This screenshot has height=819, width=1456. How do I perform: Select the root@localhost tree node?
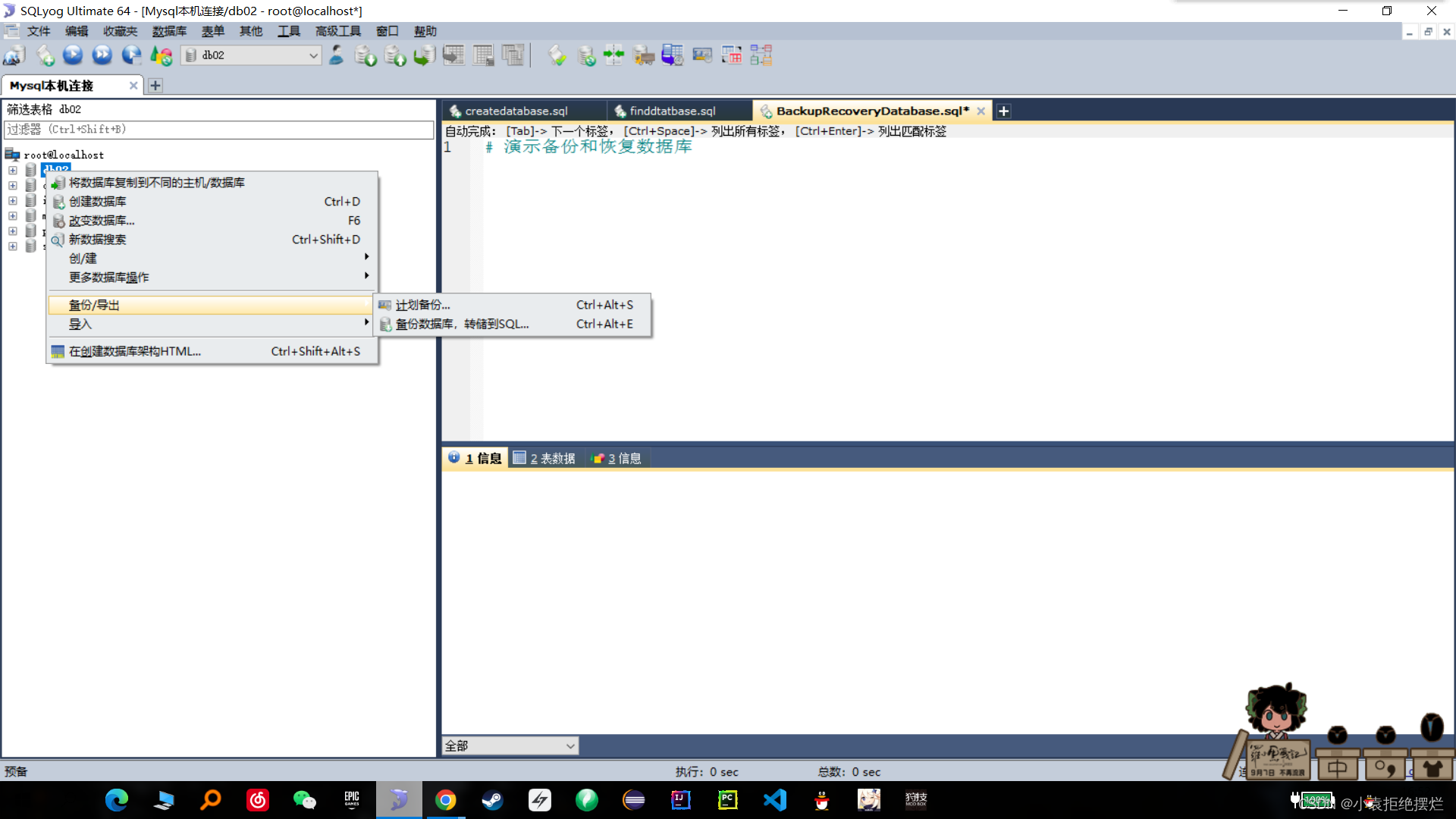pos(64,155)
